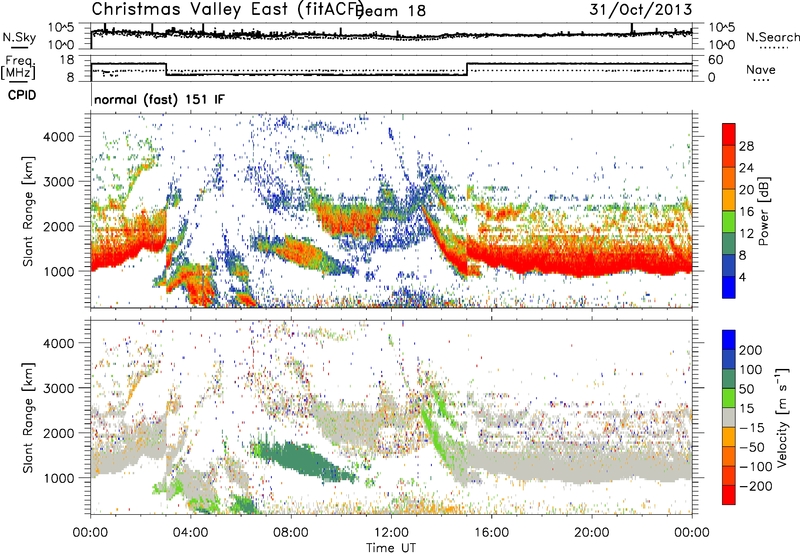The height and width of the screenshot is (554, 800).
Task: Click the '-200' label on Velocity color bar
Action: pos(755,486)
